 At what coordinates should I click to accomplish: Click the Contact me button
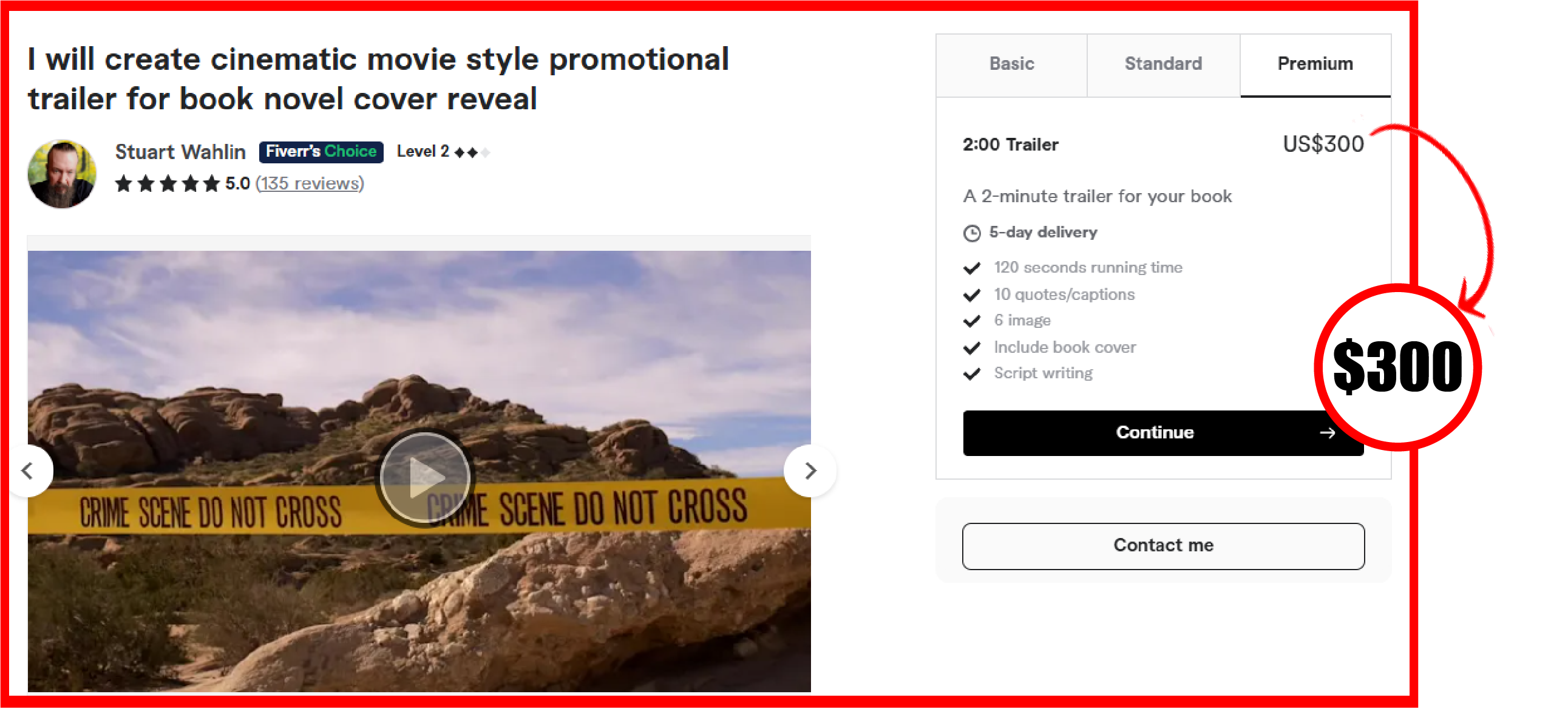coord(1162,545)
